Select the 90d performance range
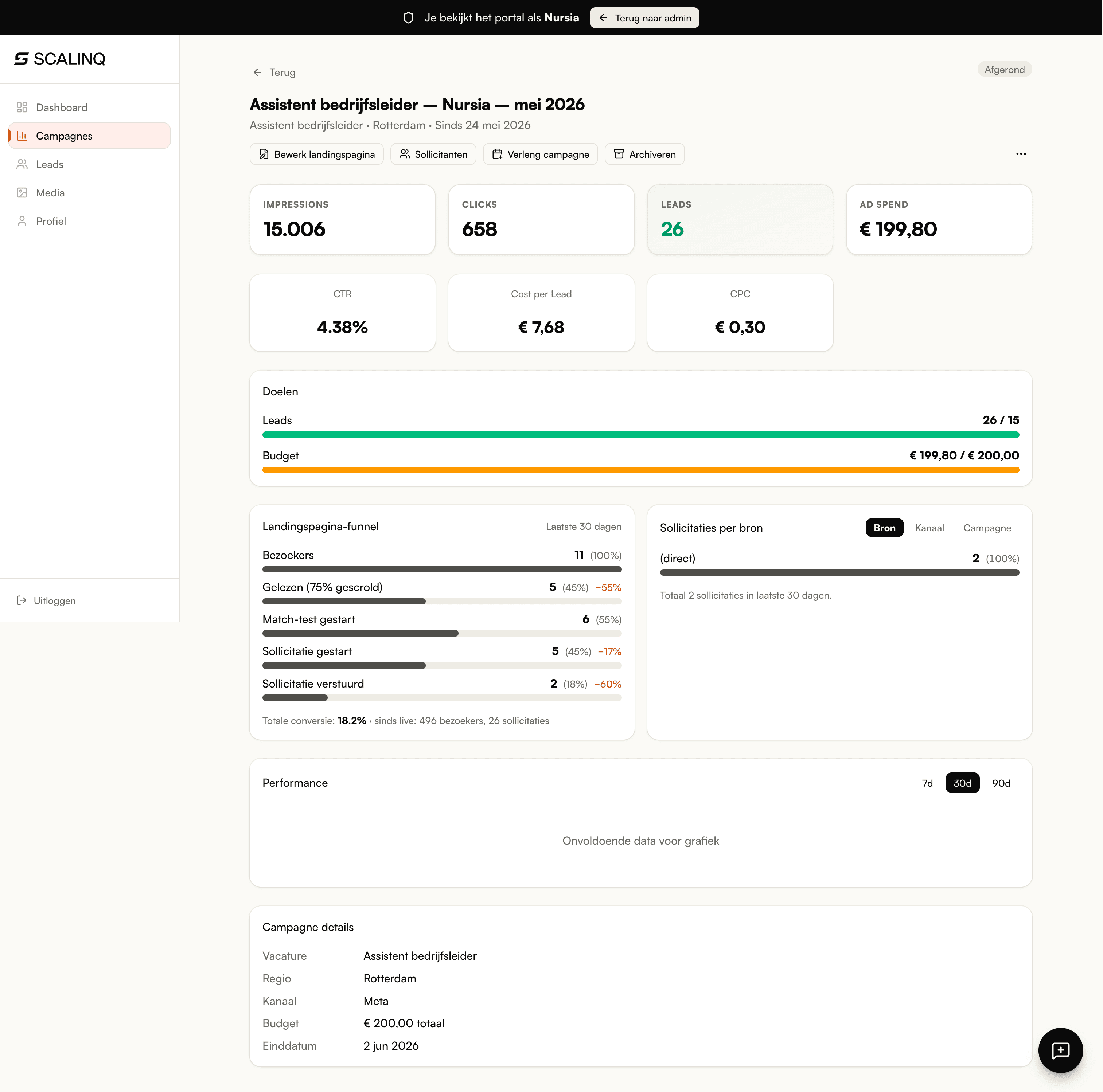Image resolution: width=1103 pixels, height=1092 pixels. pyautogui.click(x=1001, y=783)
